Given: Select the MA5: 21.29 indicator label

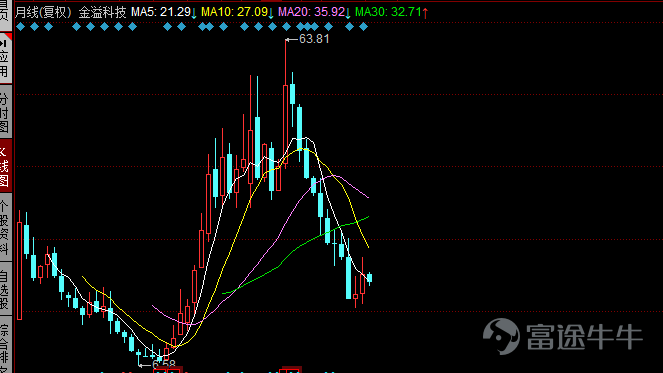Looking at the screenshot, I should pos(161,12).
